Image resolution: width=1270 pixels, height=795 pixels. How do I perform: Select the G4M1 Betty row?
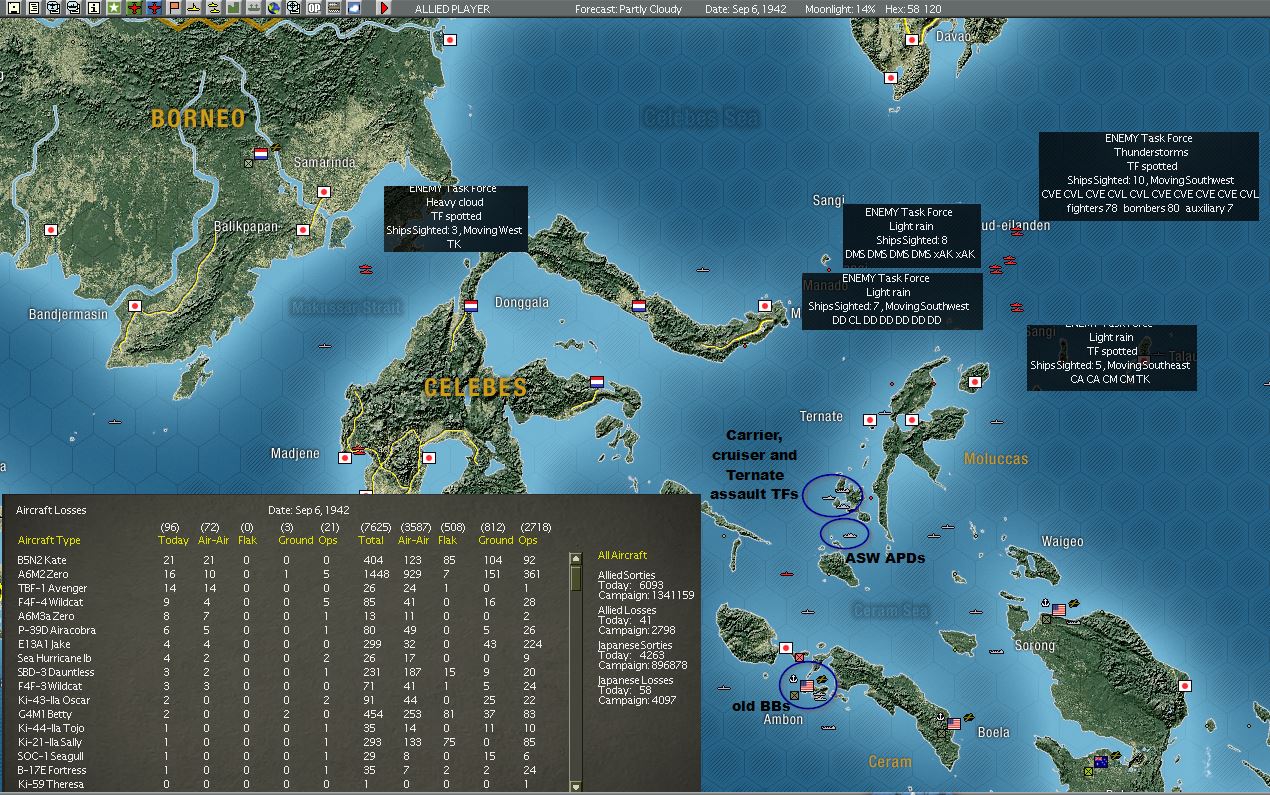coord(290,714)
